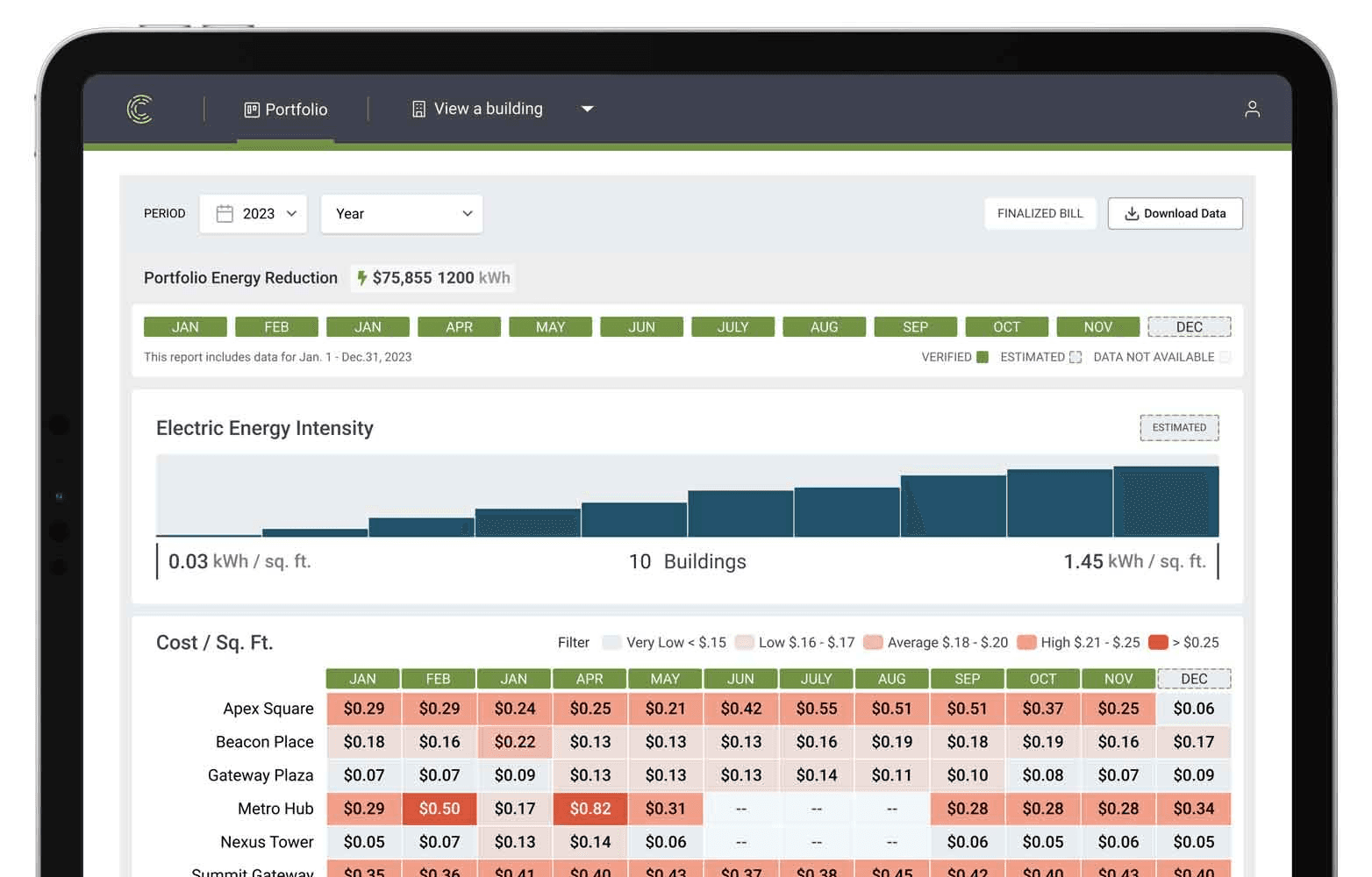Click the download icon on Download Data
1372x877 pixels.
(x=1131, y=213)
